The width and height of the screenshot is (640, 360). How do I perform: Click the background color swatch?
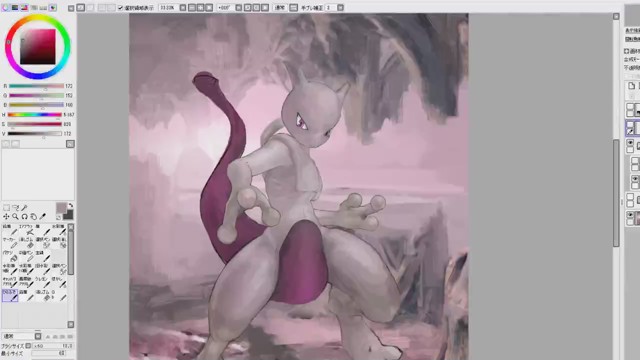click(x=69, y=215)
